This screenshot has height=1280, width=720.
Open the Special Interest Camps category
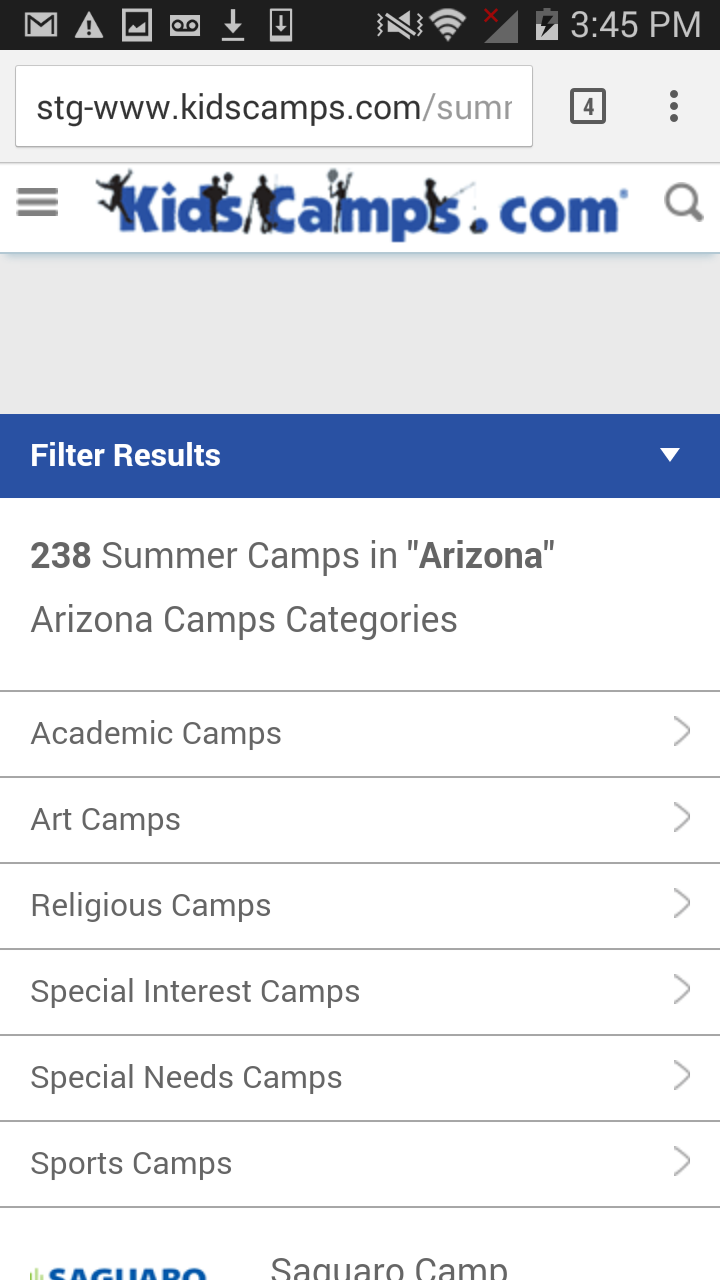pos(360,992)
